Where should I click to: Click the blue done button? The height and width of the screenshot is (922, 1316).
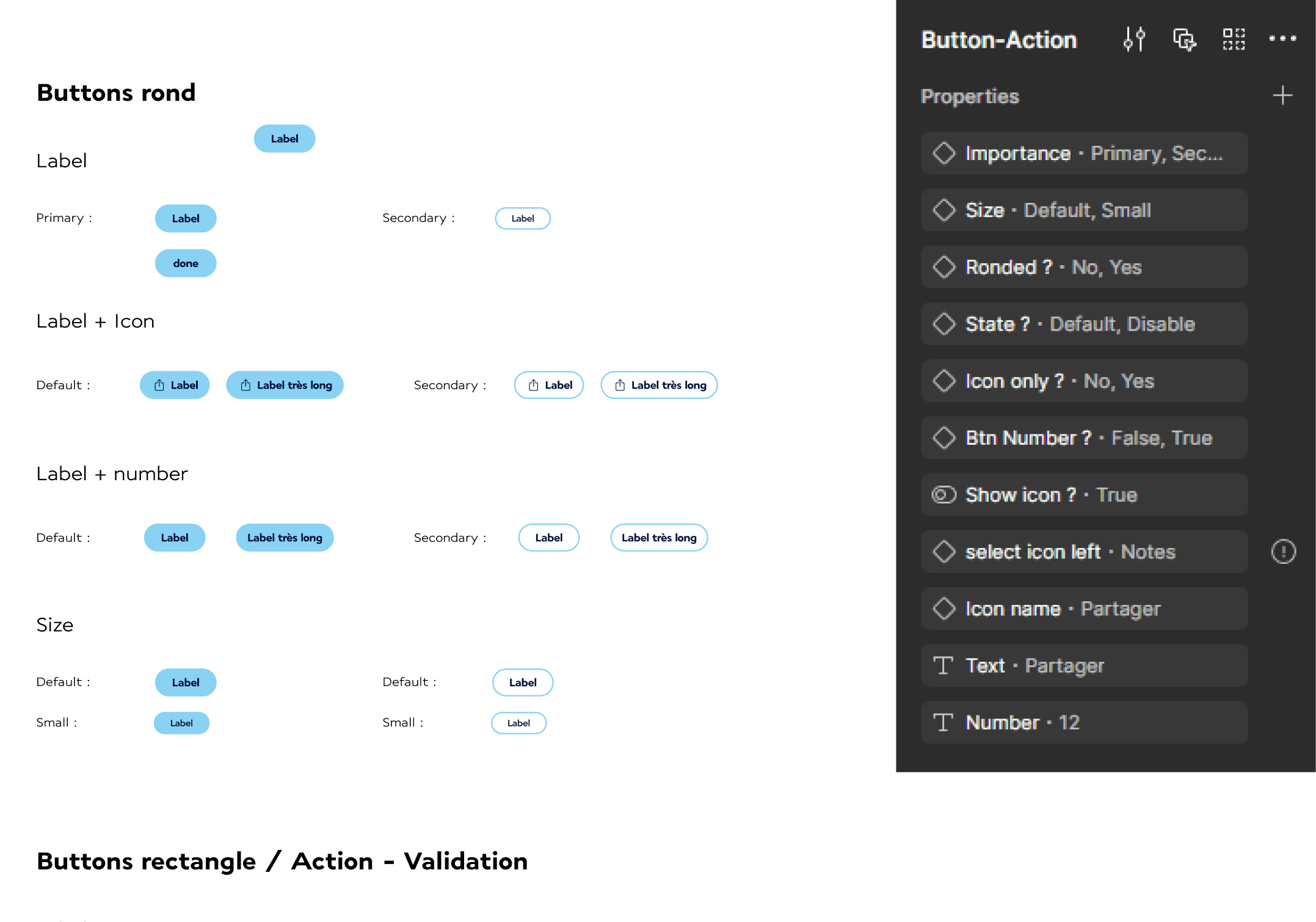tap(186, 263)
